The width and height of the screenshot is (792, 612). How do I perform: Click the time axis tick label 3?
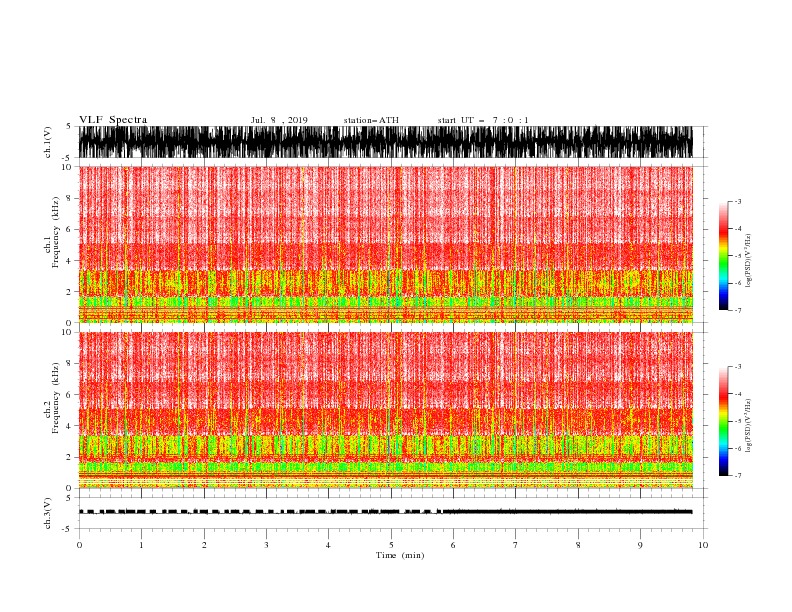(266, 545)
